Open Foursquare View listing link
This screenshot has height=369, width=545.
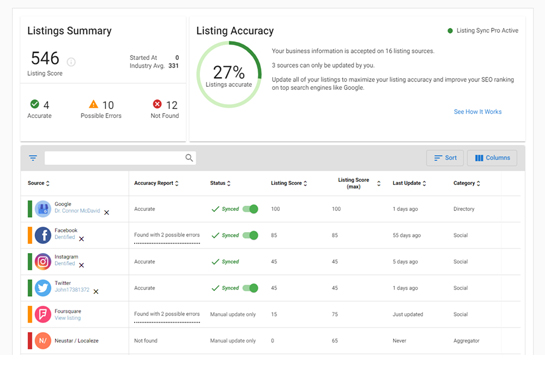coord(68,318)
